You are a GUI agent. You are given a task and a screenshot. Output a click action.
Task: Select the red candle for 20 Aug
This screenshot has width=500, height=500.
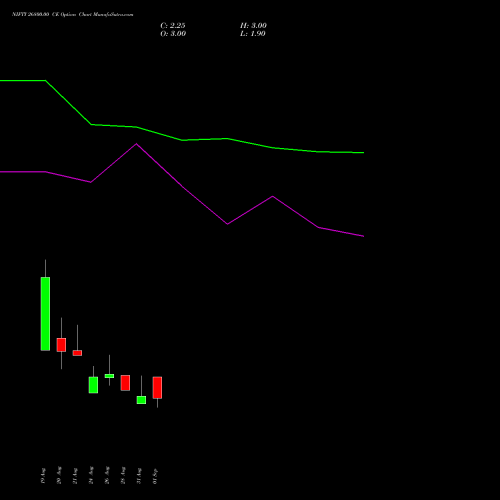pos(61,345)
